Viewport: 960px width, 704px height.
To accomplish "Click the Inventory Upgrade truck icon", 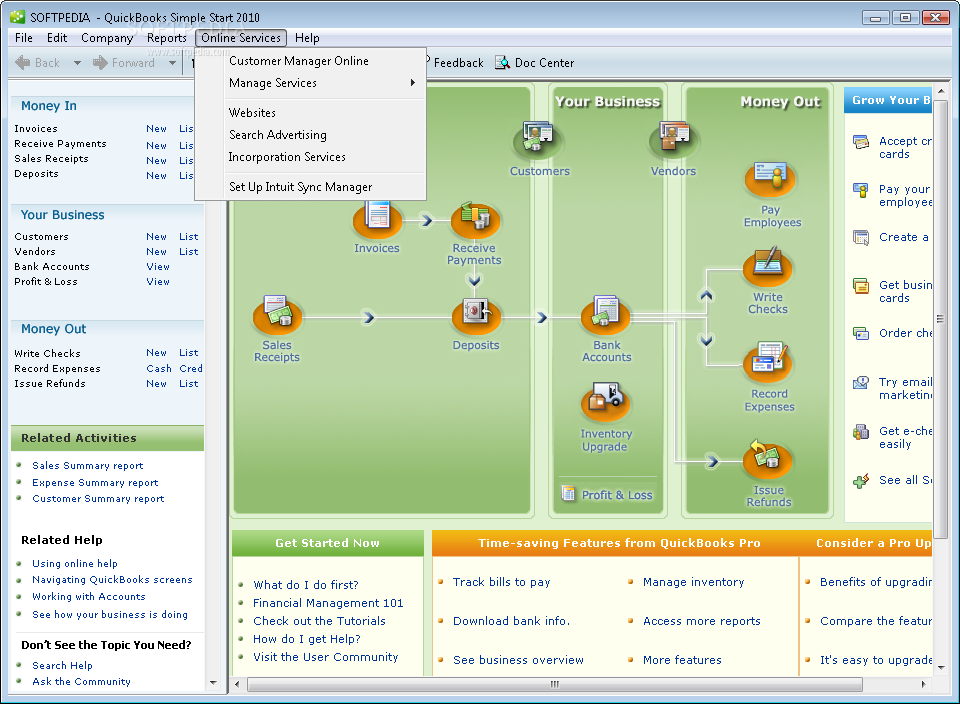I will [x=606, y=403].
